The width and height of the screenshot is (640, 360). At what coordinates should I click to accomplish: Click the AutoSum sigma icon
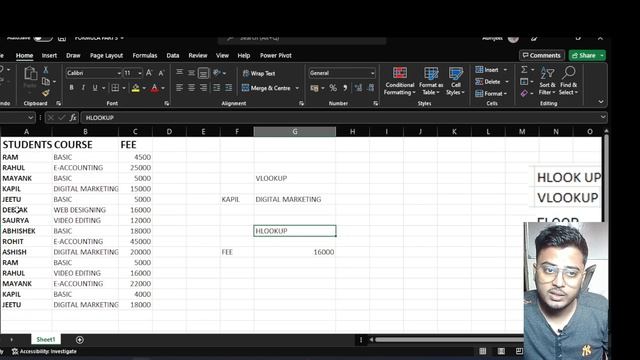[x=524, y=70]
